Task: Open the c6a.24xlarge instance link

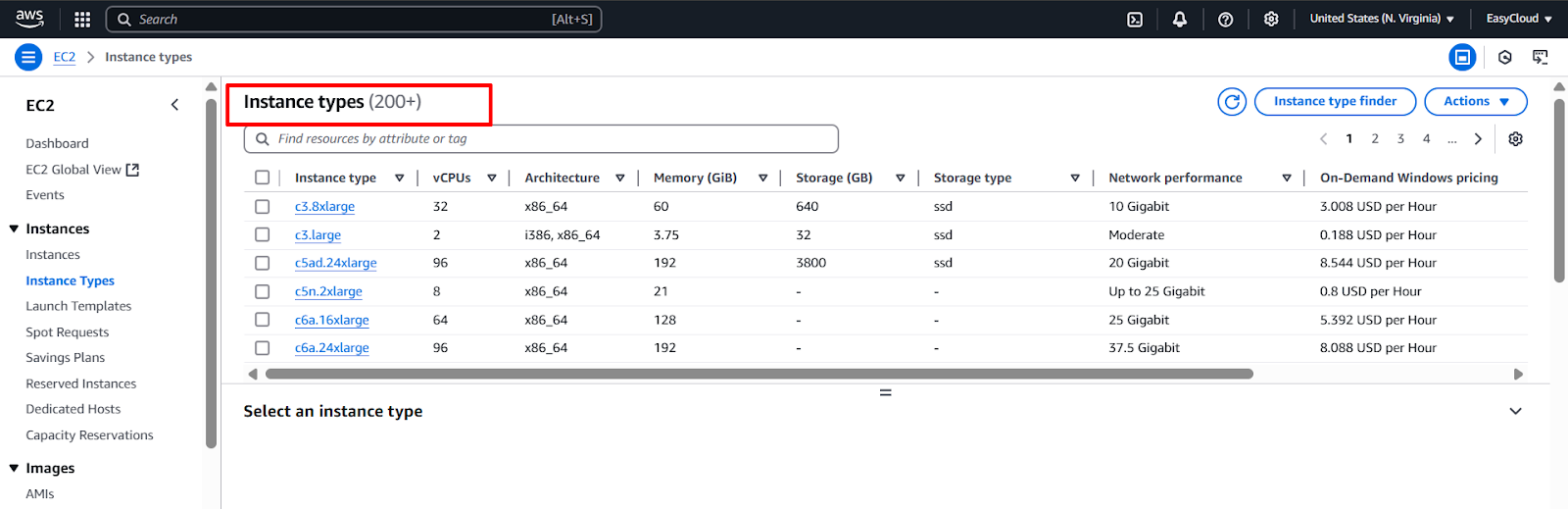Action: coord(332,348)
